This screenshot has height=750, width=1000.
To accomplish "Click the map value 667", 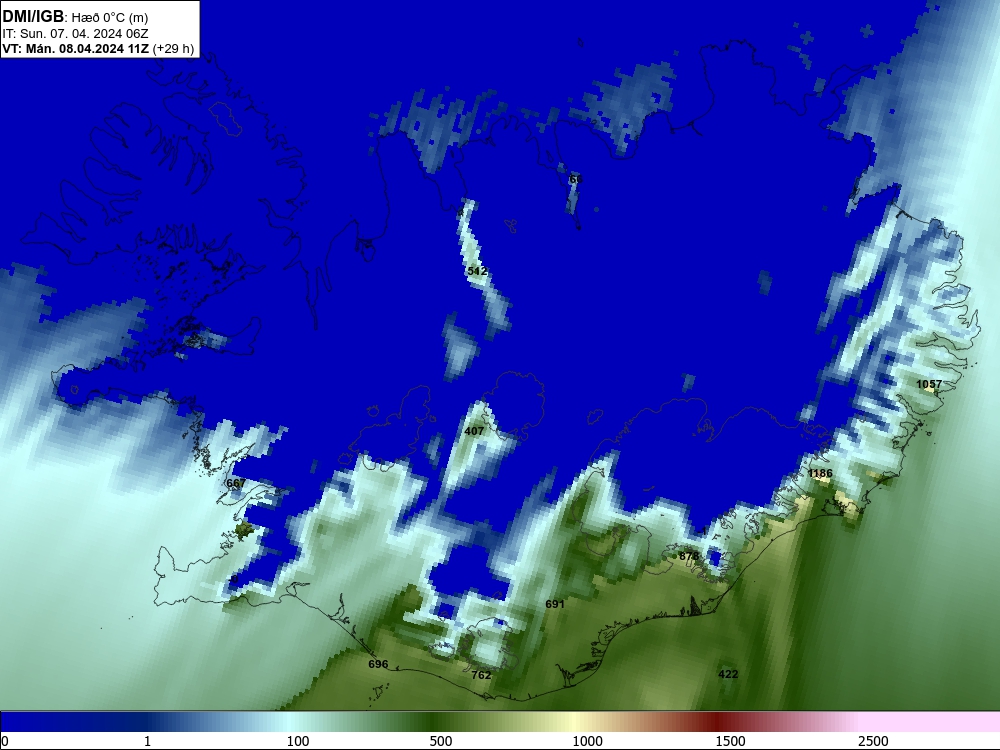I will (x=236, y=483).
